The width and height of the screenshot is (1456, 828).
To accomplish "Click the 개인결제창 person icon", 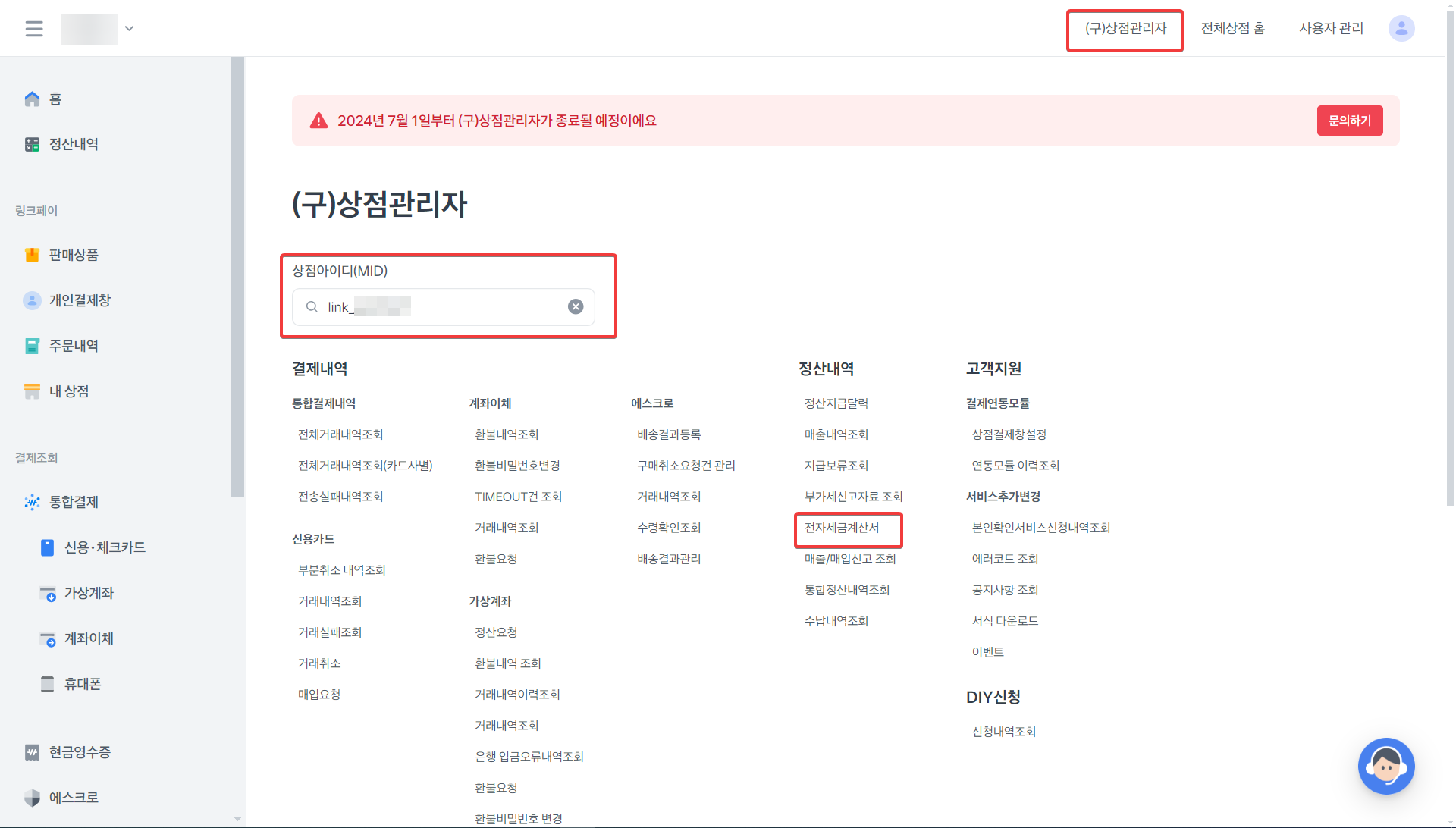I will click(x=32, y=301).
